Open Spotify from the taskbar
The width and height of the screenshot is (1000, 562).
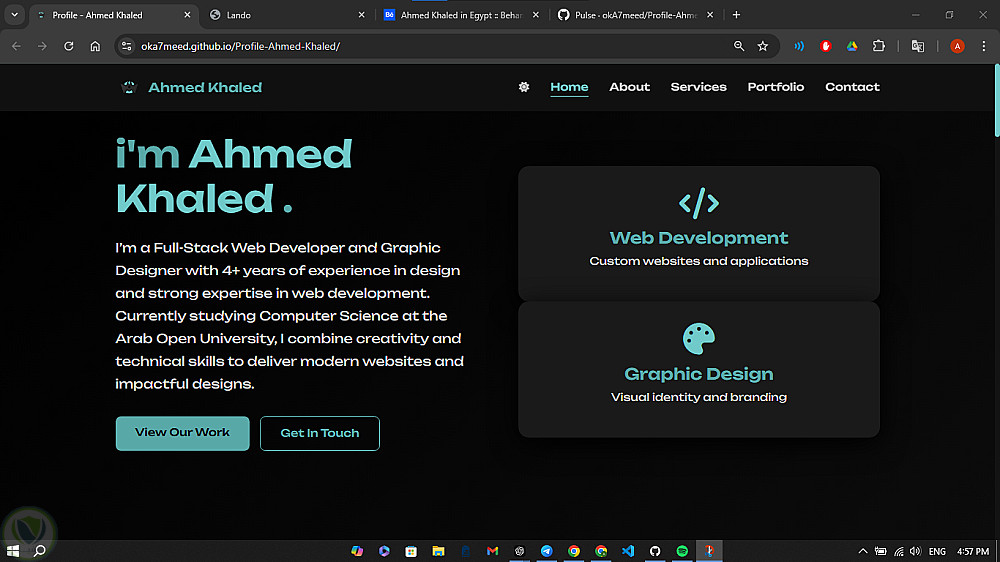point(682,551)
